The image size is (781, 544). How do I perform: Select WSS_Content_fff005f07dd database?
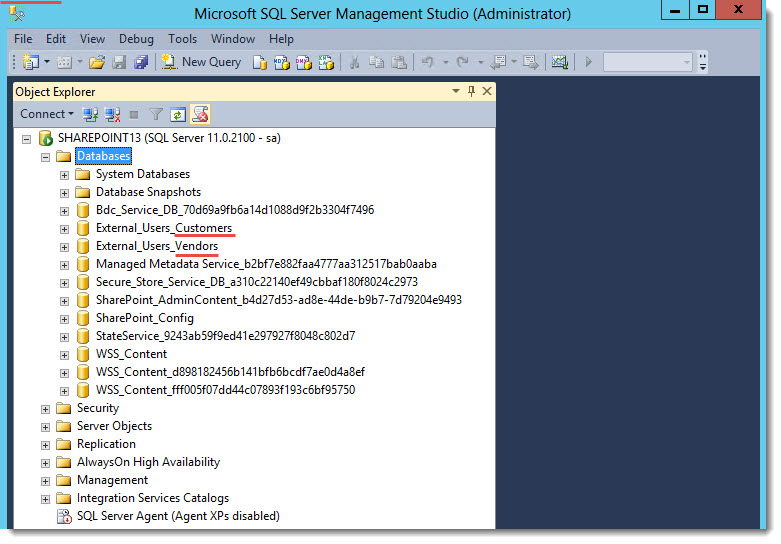225,390
